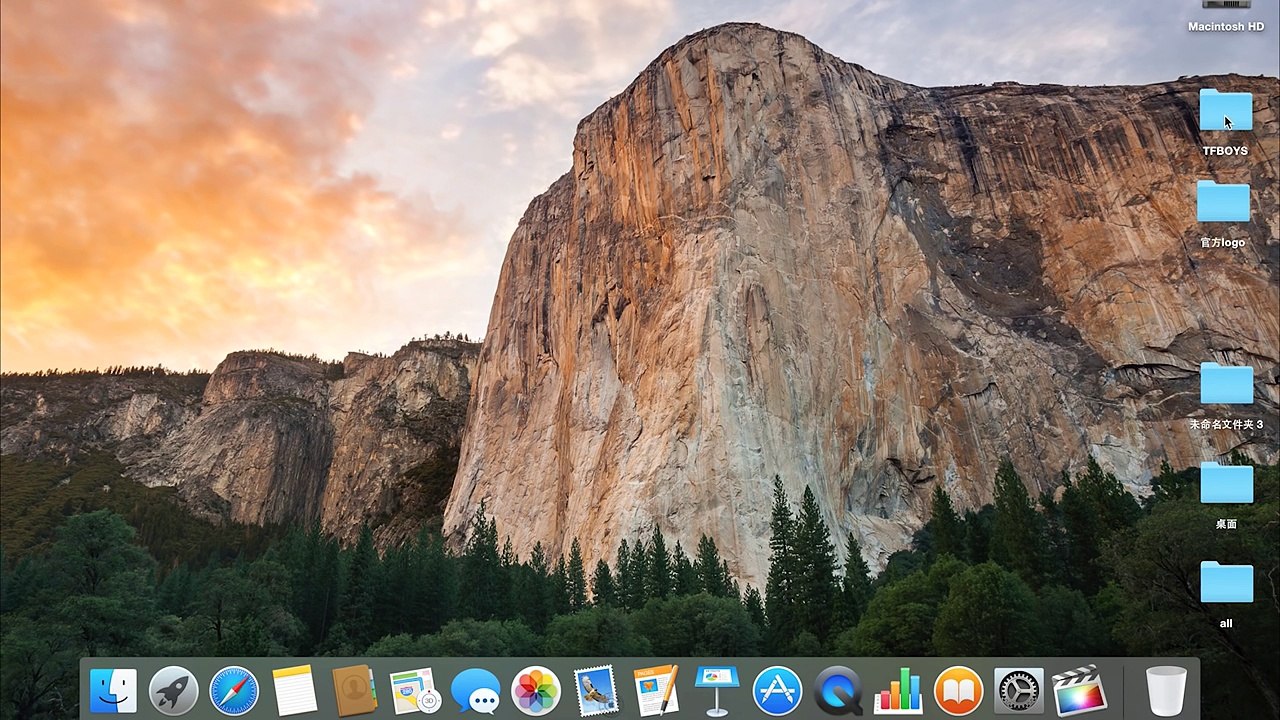Launch the Launchpad rocket icon

(173, 691)
